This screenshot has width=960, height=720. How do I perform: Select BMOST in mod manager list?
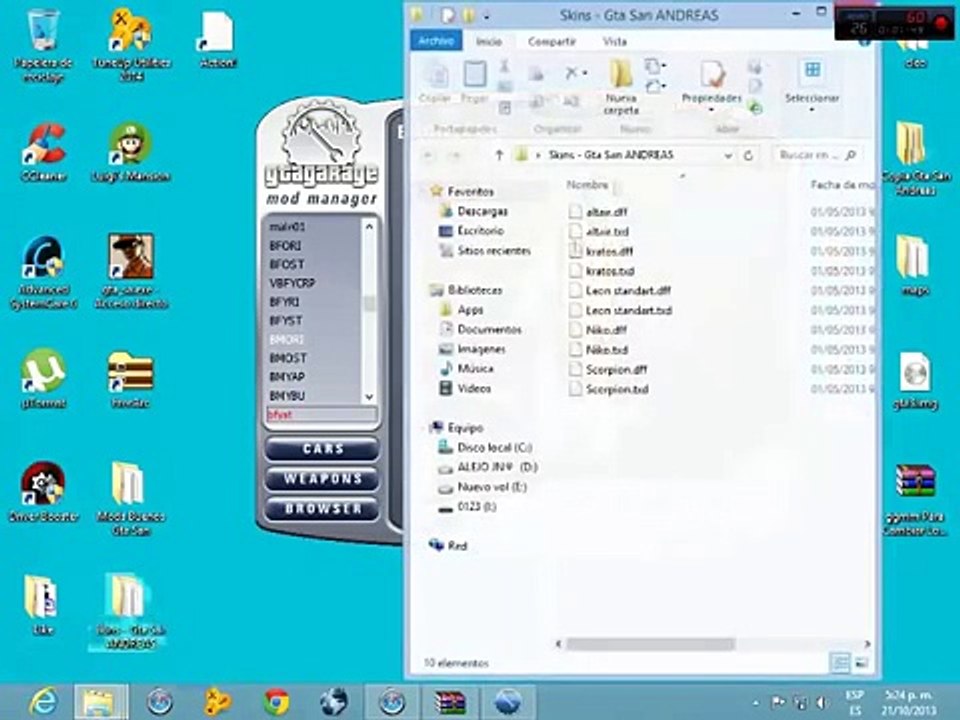point(288,358)
